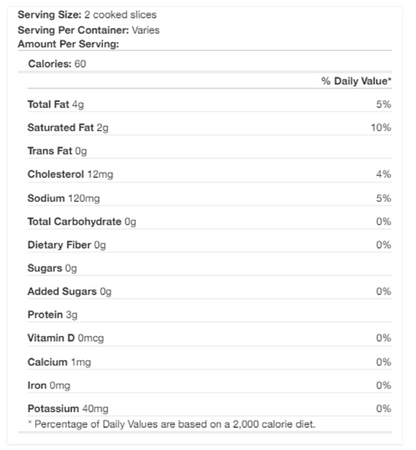Select the Calories: 60 row
The width and height of the screenshot is (416, 450).
pos(205,62)
